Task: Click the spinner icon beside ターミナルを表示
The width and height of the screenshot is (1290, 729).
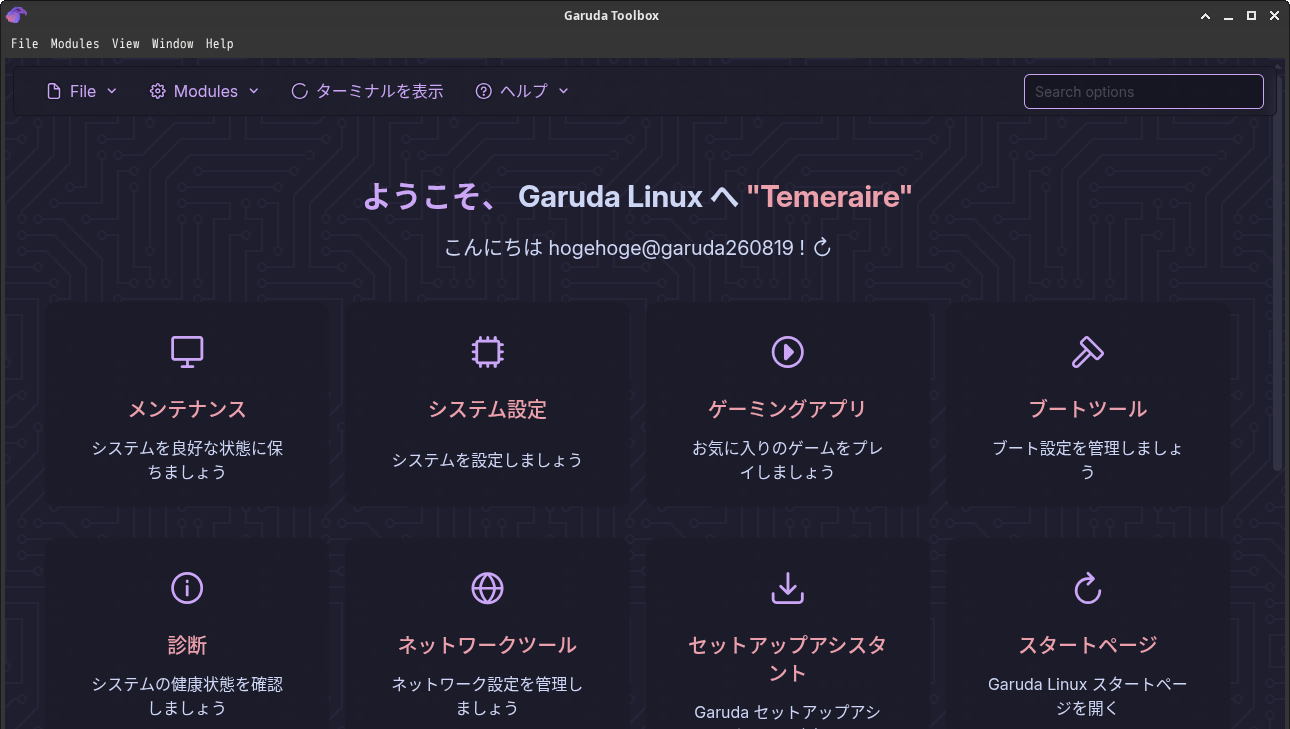Action: [299, 91]
